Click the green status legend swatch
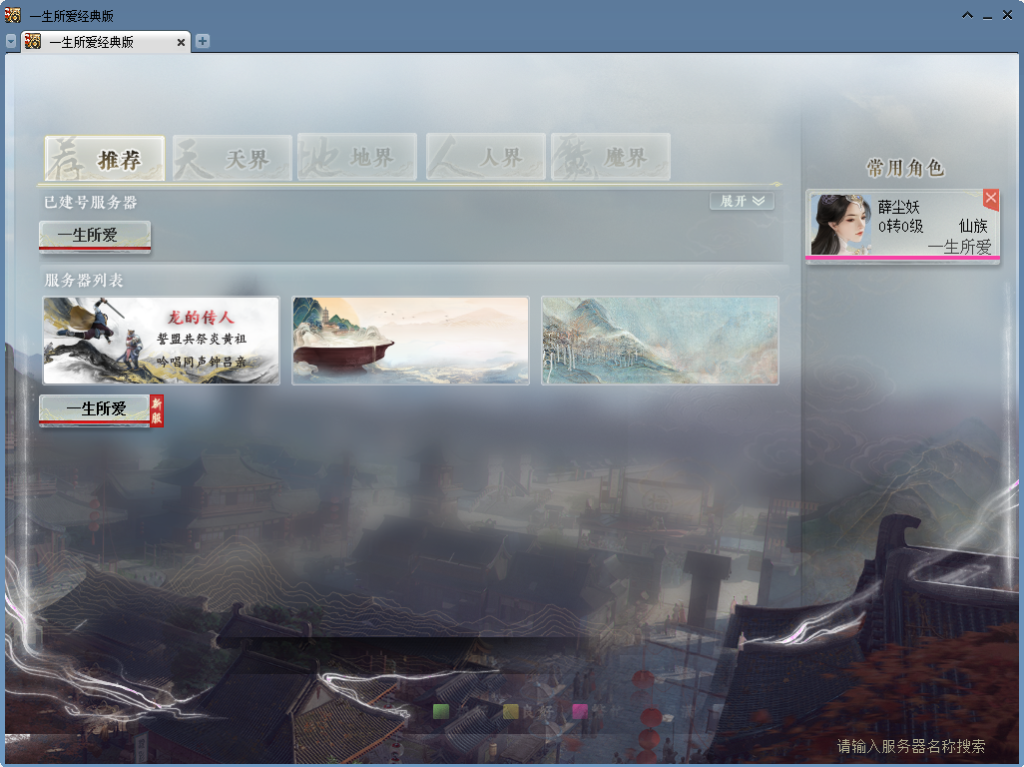 pos(441,711)
